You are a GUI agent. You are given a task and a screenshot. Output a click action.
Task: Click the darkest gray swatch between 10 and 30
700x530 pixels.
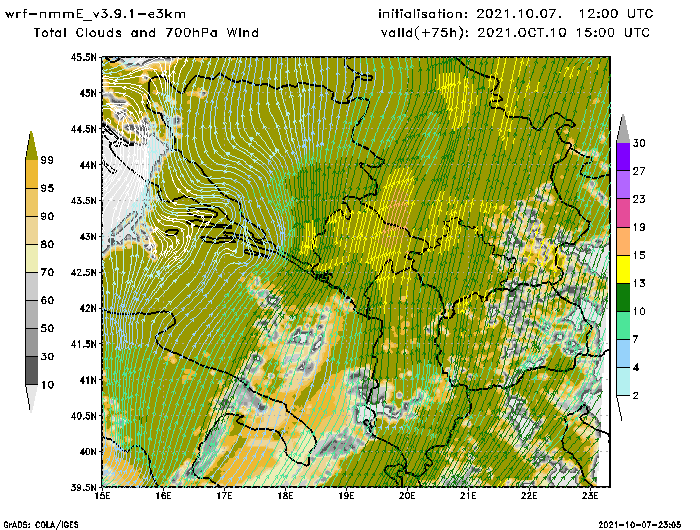click(x=32, y=371)
